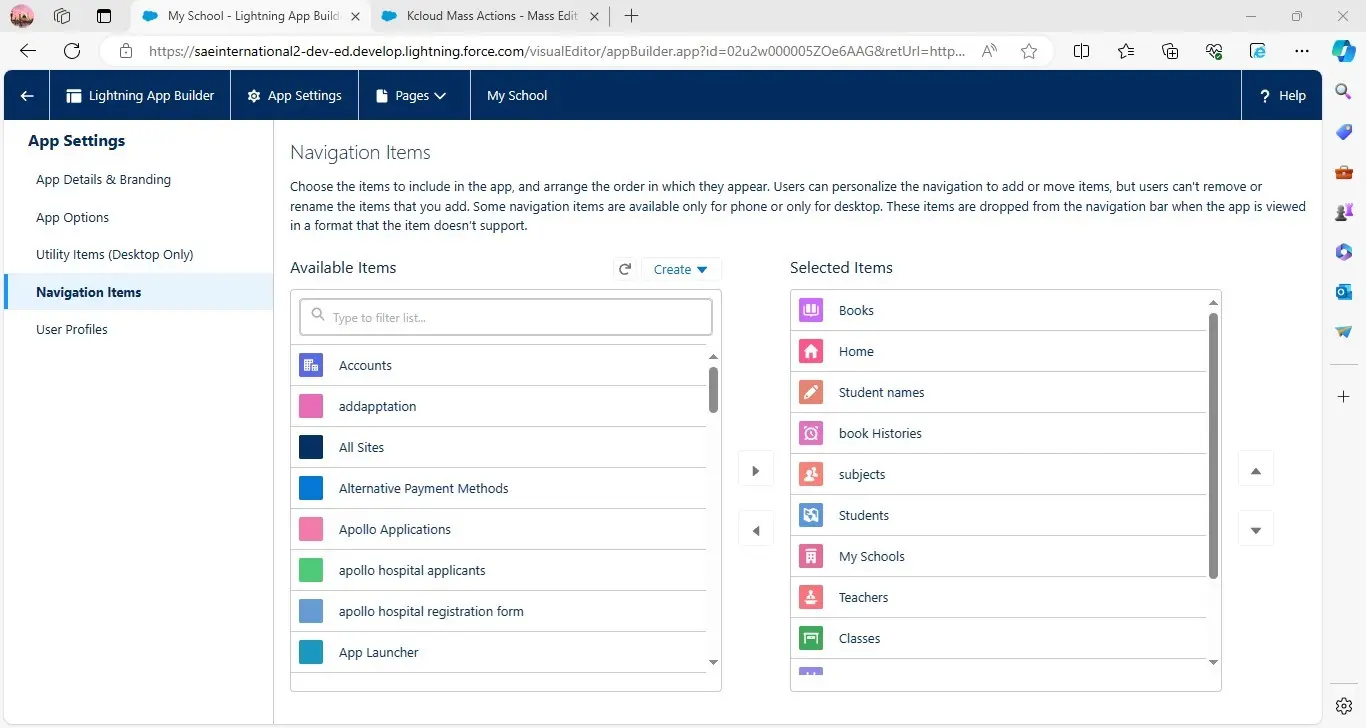Screen dimensions: 1366x728
Task: Move selected item up with up arrow
Action: click(1256, 470)
